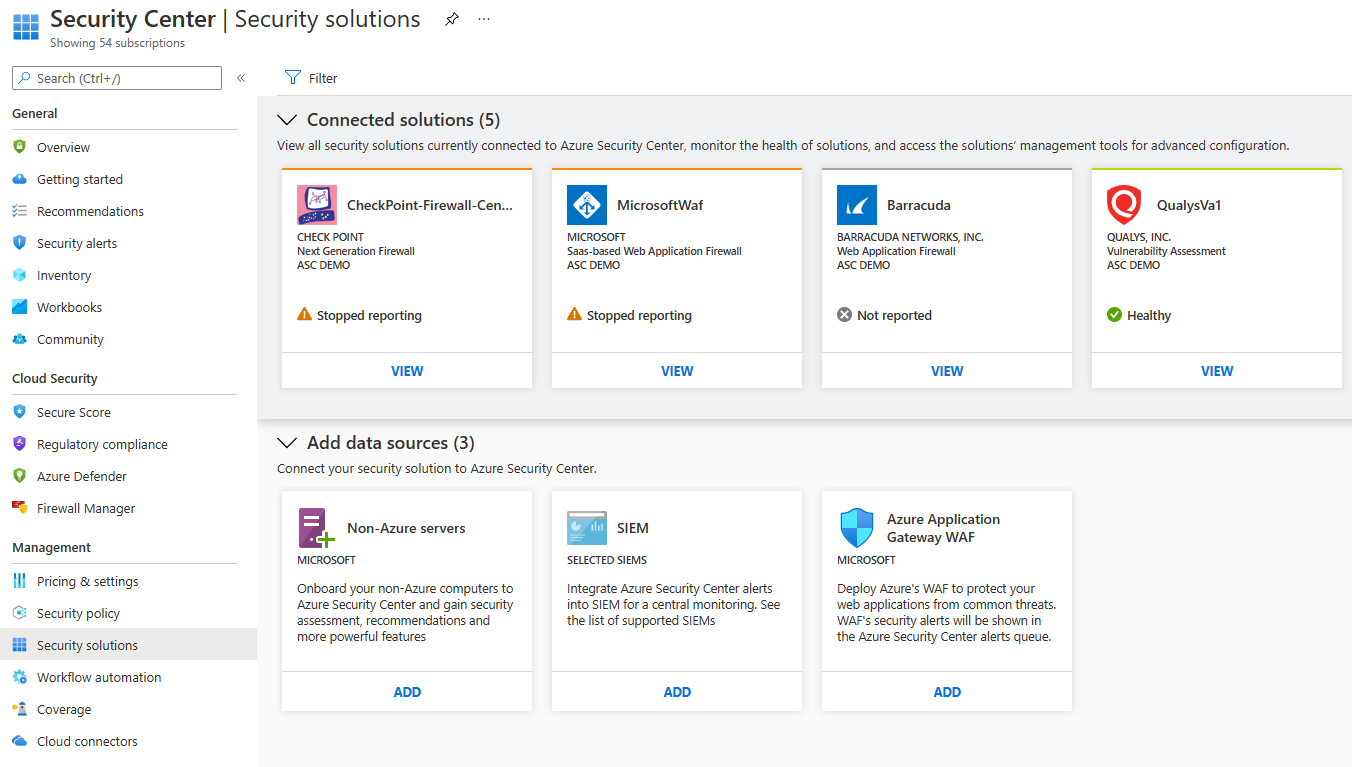Image resolution: width=1352 pixels, height=767 pixels.
Task: Click the Security alerts shield icon
Action: (19, 243)
